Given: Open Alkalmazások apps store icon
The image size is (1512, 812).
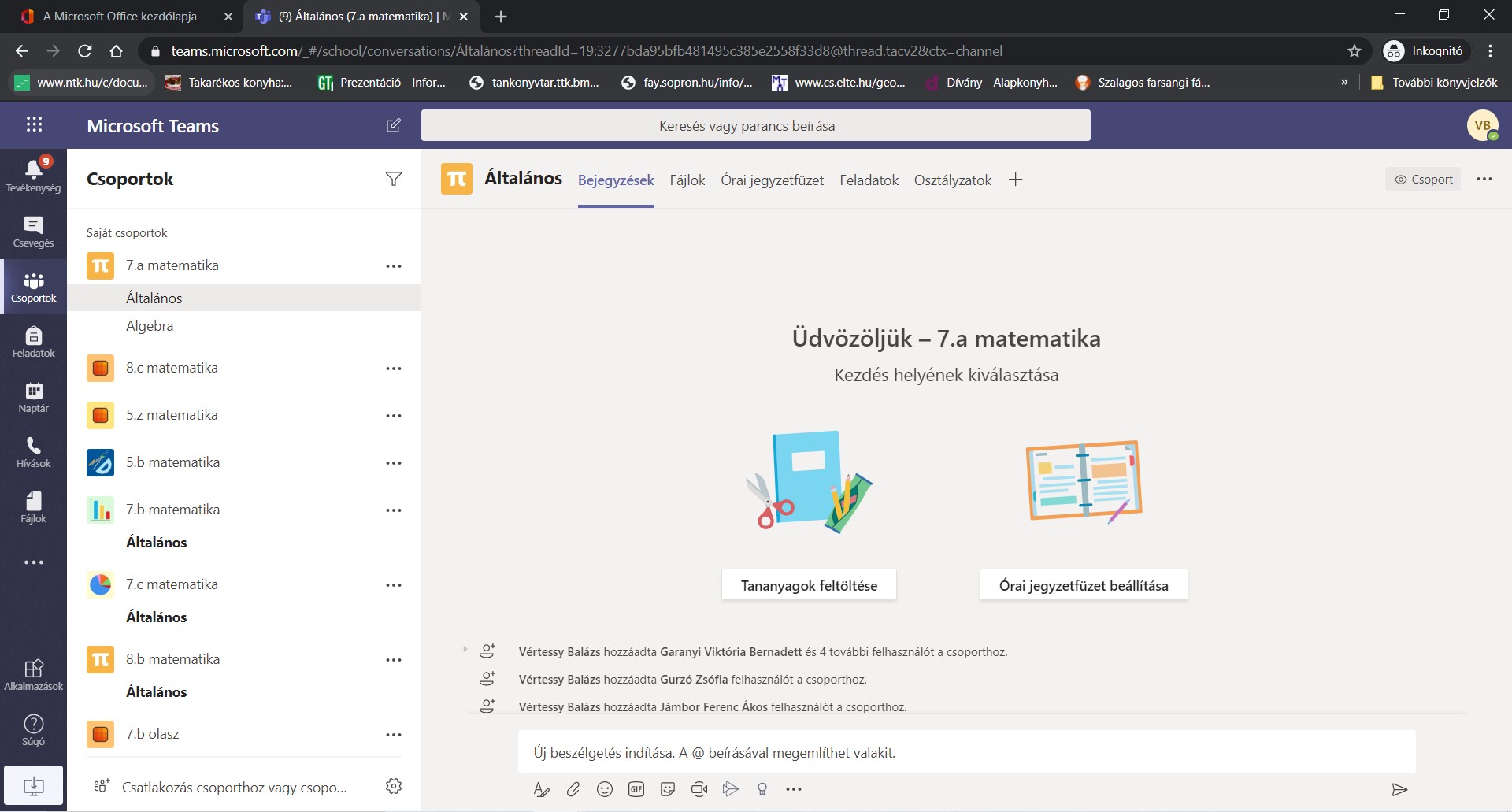Looking at the screenshot, I should pyautogui.click(x=33, y=675).
